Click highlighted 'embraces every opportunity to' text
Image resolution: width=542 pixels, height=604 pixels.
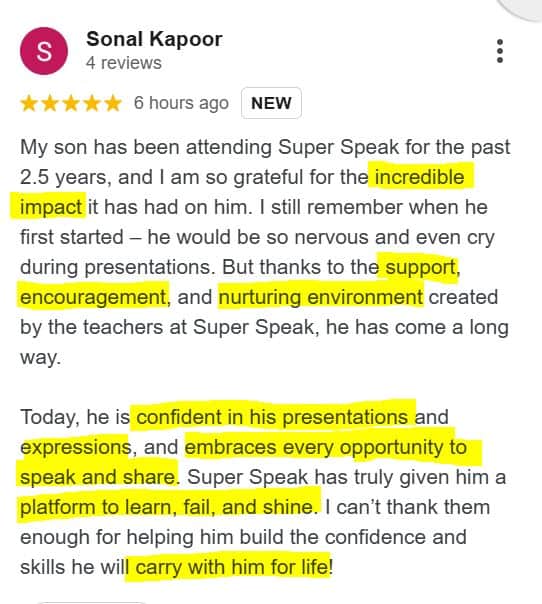[326, 447]
